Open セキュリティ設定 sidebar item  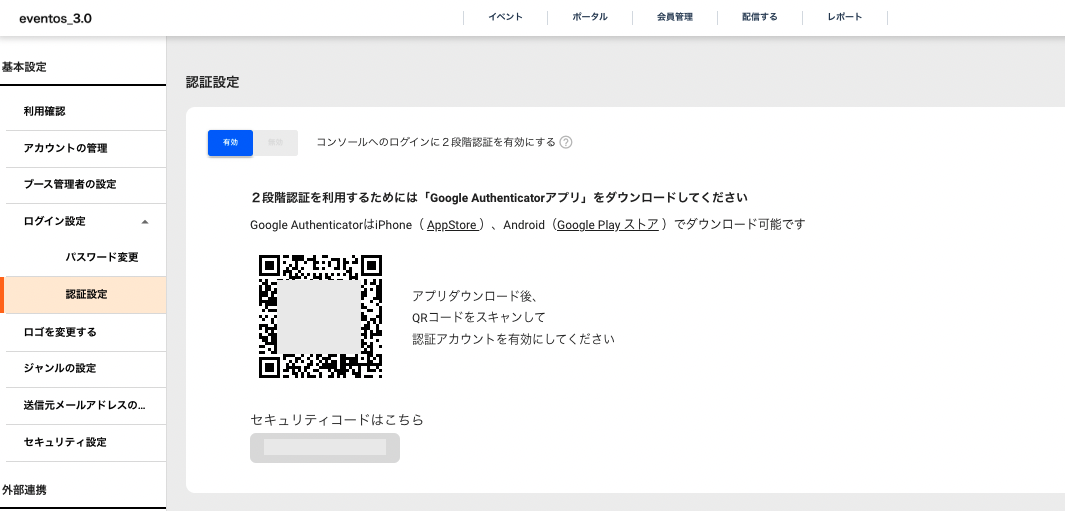pyautogui.click(x=65, y=442)
